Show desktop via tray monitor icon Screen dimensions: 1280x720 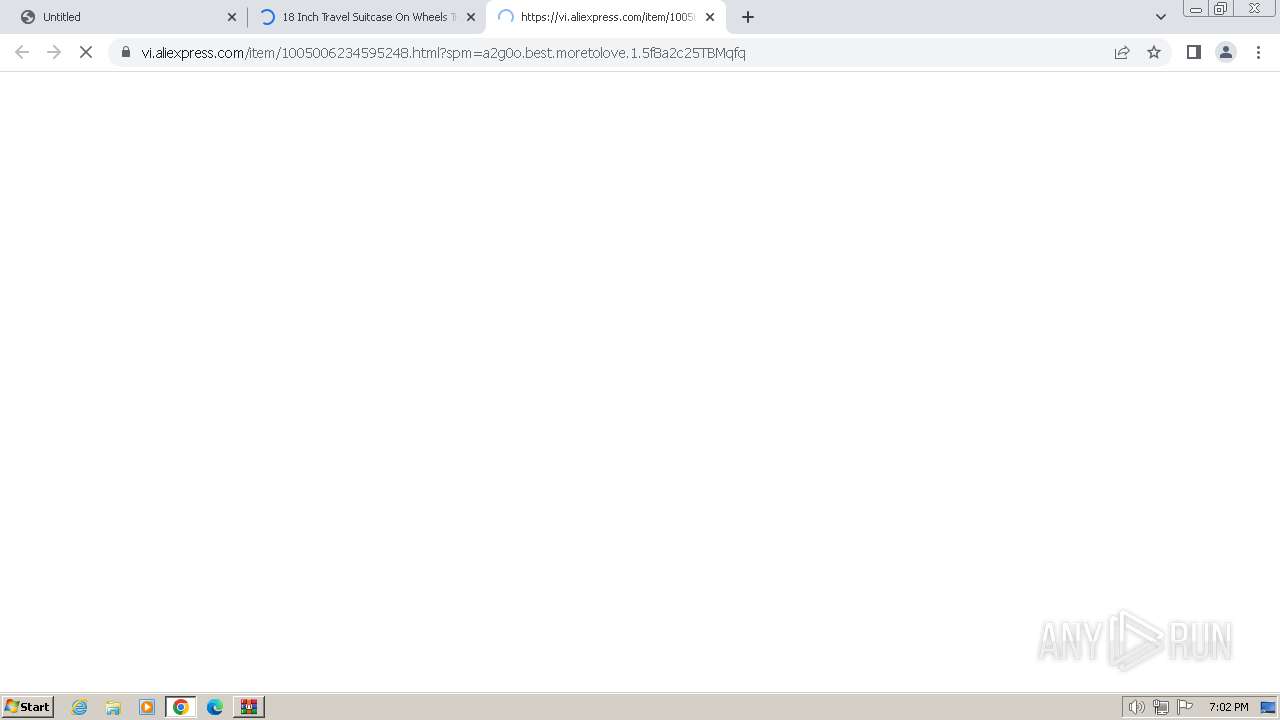pyautogui.click(x=1268, y=707)
